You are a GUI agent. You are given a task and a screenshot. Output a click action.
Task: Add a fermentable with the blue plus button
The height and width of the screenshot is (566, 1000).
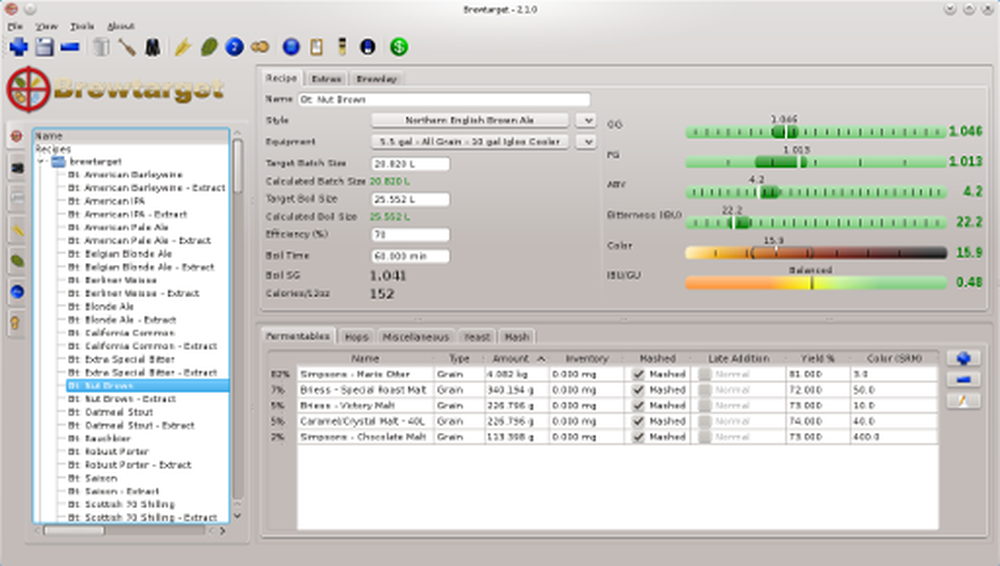964,359
